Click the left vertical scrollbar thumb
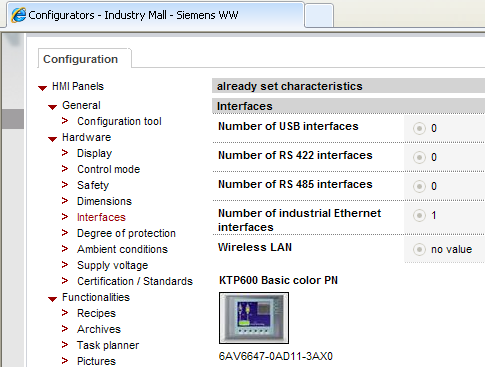The image size is (485, 367). [x=13, y=119]
